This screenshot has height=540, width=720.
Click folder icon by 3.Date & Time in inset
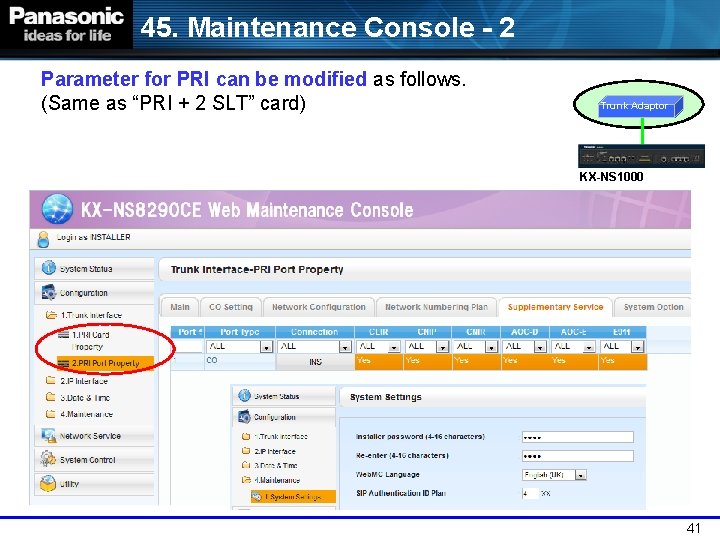click(246, 465)
